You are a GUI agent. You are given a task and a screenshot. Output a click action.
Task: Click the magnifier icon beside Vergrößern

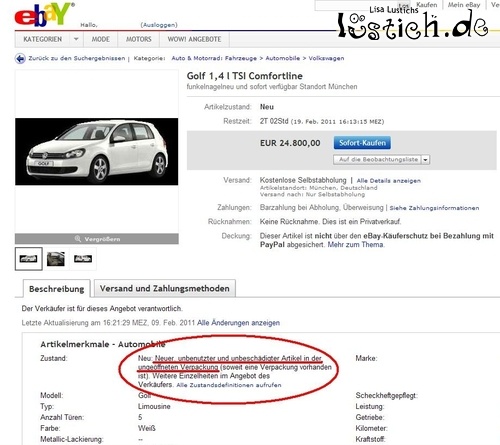78,239
